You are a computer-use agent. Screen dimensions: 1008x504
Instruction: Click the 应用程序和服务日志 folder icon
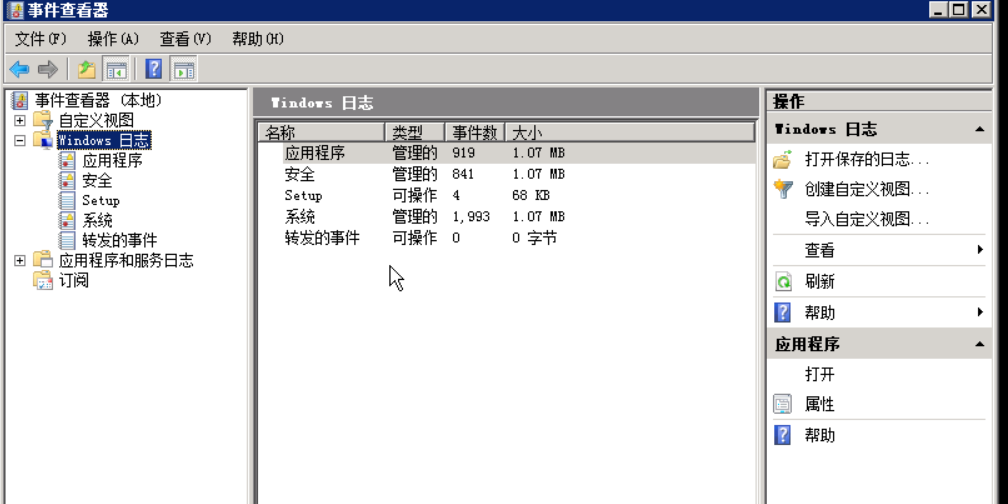point(43,260)
